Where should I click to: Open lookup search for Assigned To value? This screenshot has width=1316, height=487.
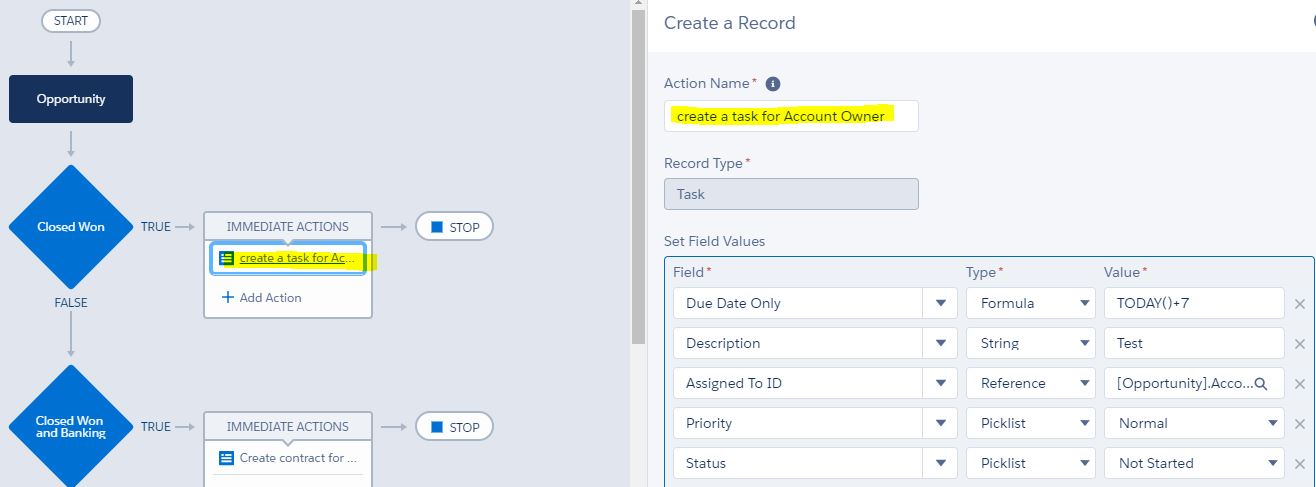[1261, 384]
